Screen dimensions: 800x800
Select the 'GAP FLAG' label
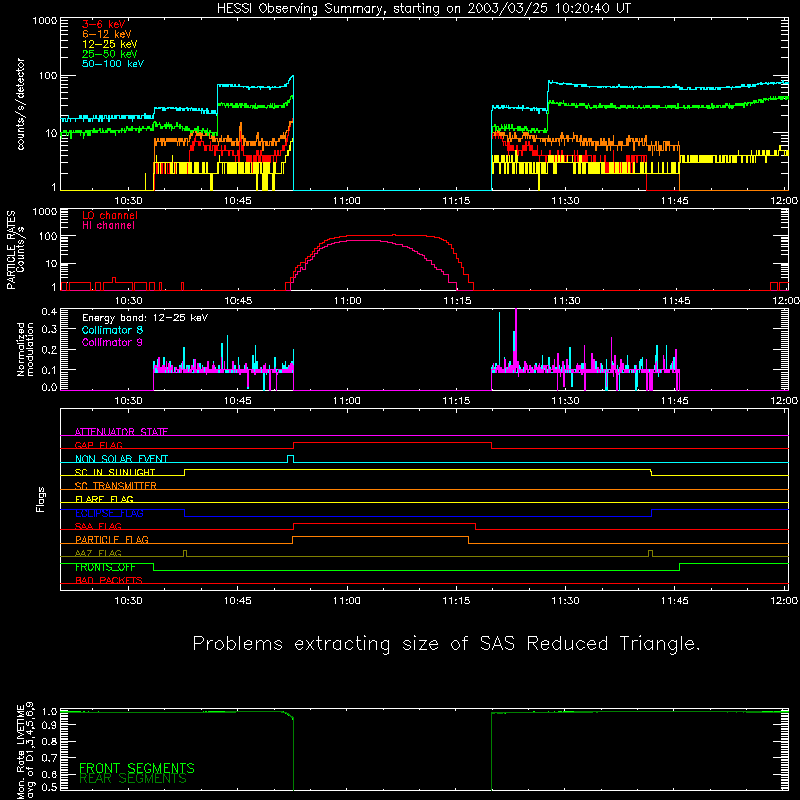coord(98,445)
